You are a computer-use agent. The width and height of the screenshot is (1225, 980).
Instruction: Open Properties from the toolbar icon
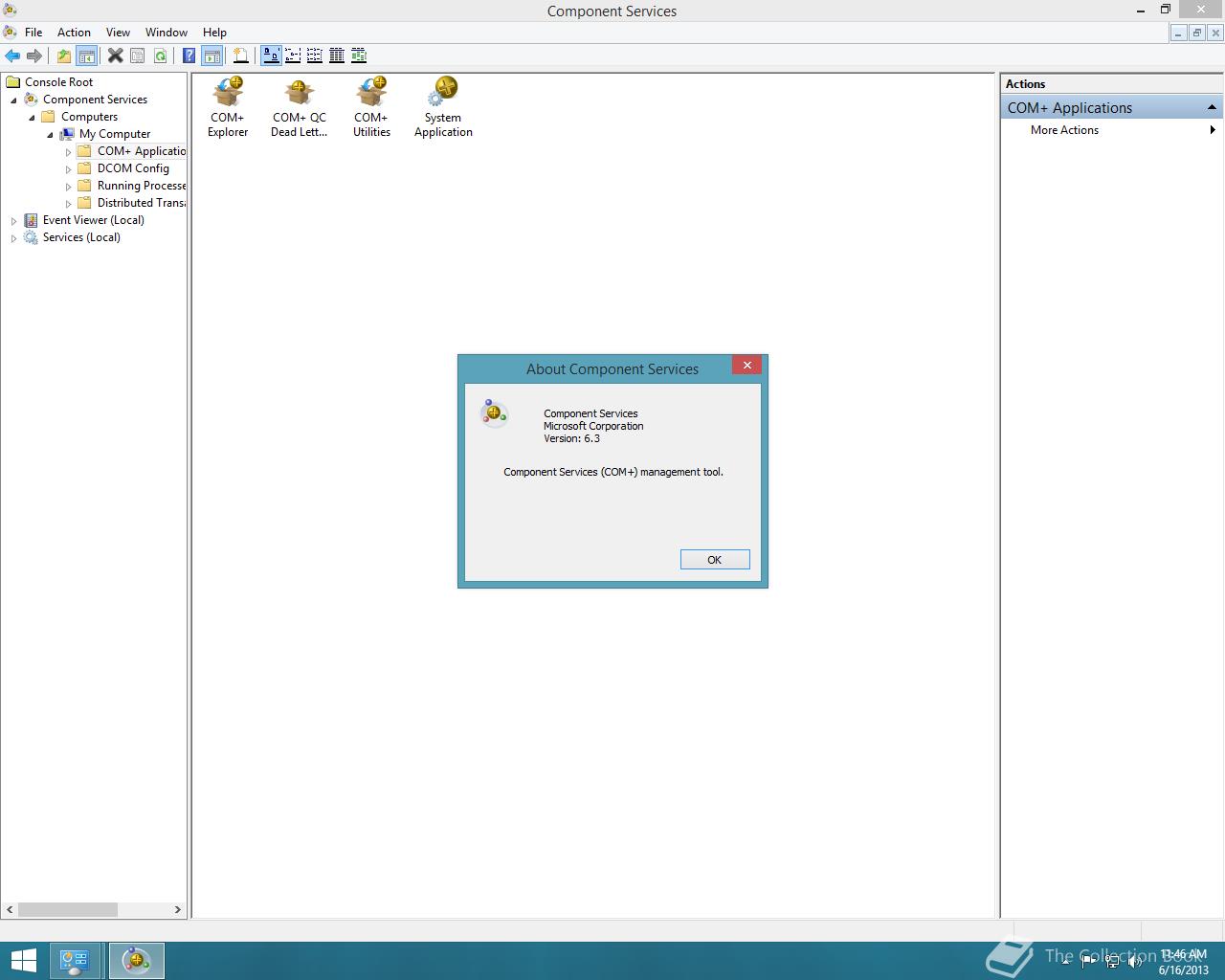point(138,56)
